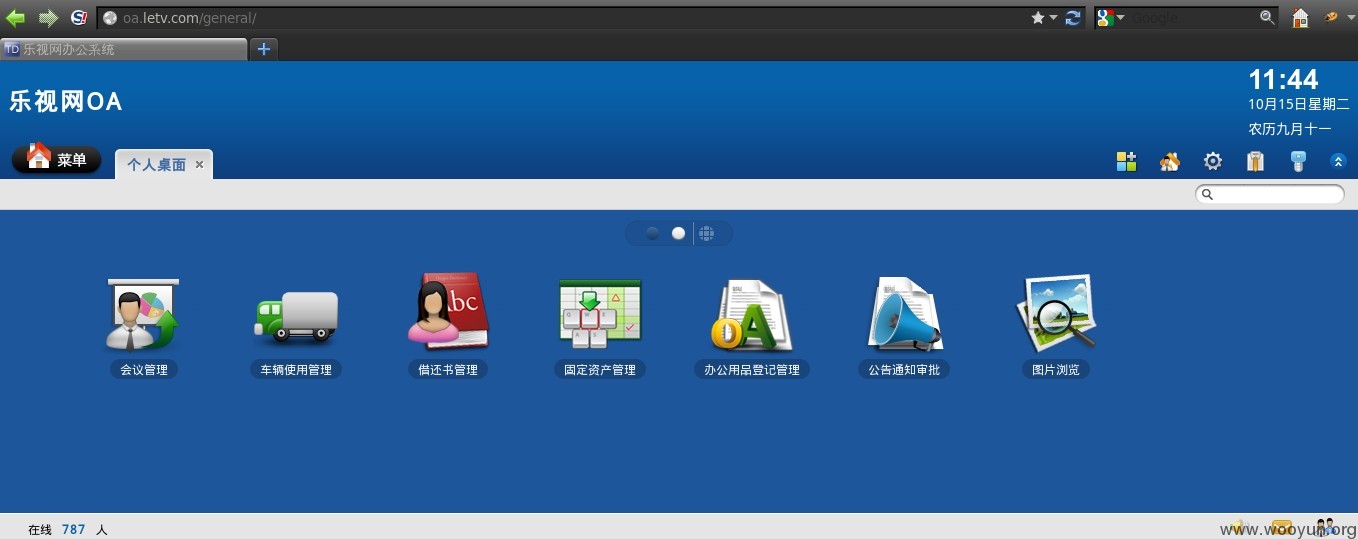Click the S icon left of address bar
Image resolution: width=1358 pixels, height=539 pixels.
(79, 17)
